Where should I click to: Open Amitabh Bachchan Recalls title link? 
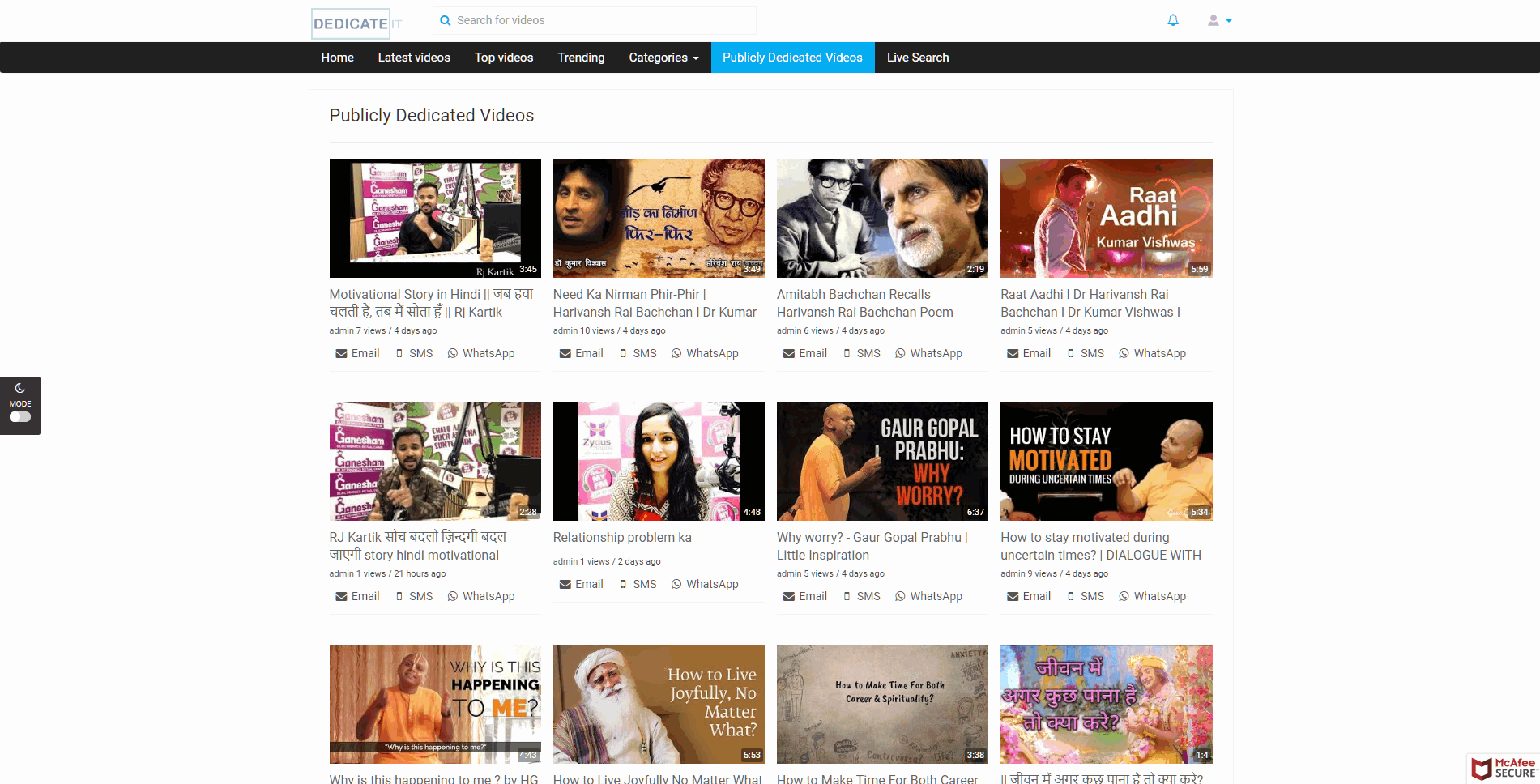(x=865, y=303)
